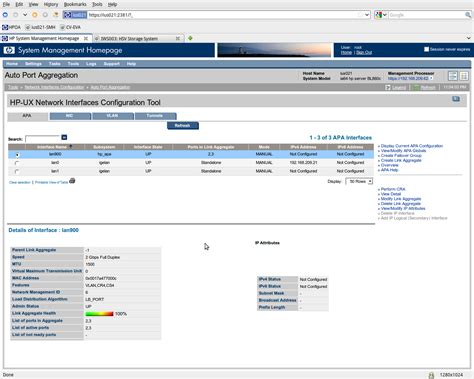
Task: Click the Sign Out link
Action: pos(364,52)
